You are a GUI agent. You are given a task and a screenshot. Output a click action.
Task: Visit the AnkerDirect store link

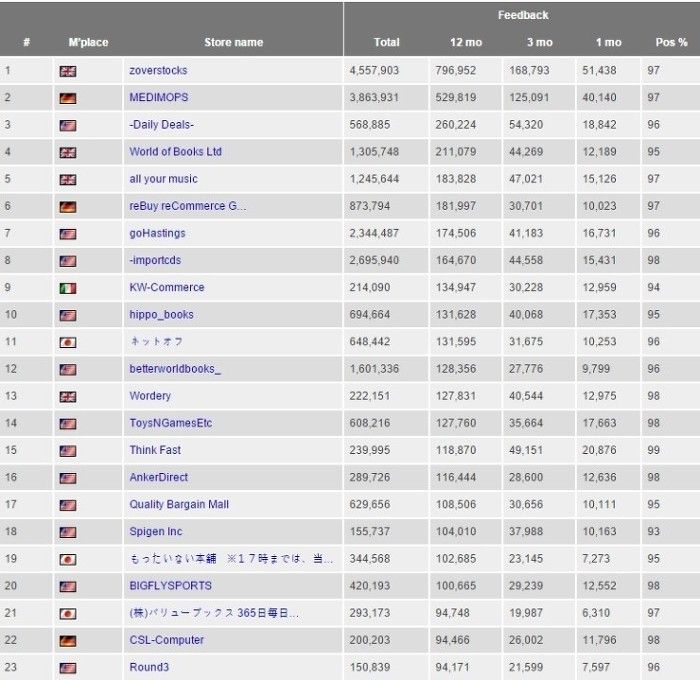click(x=158, y=477)
